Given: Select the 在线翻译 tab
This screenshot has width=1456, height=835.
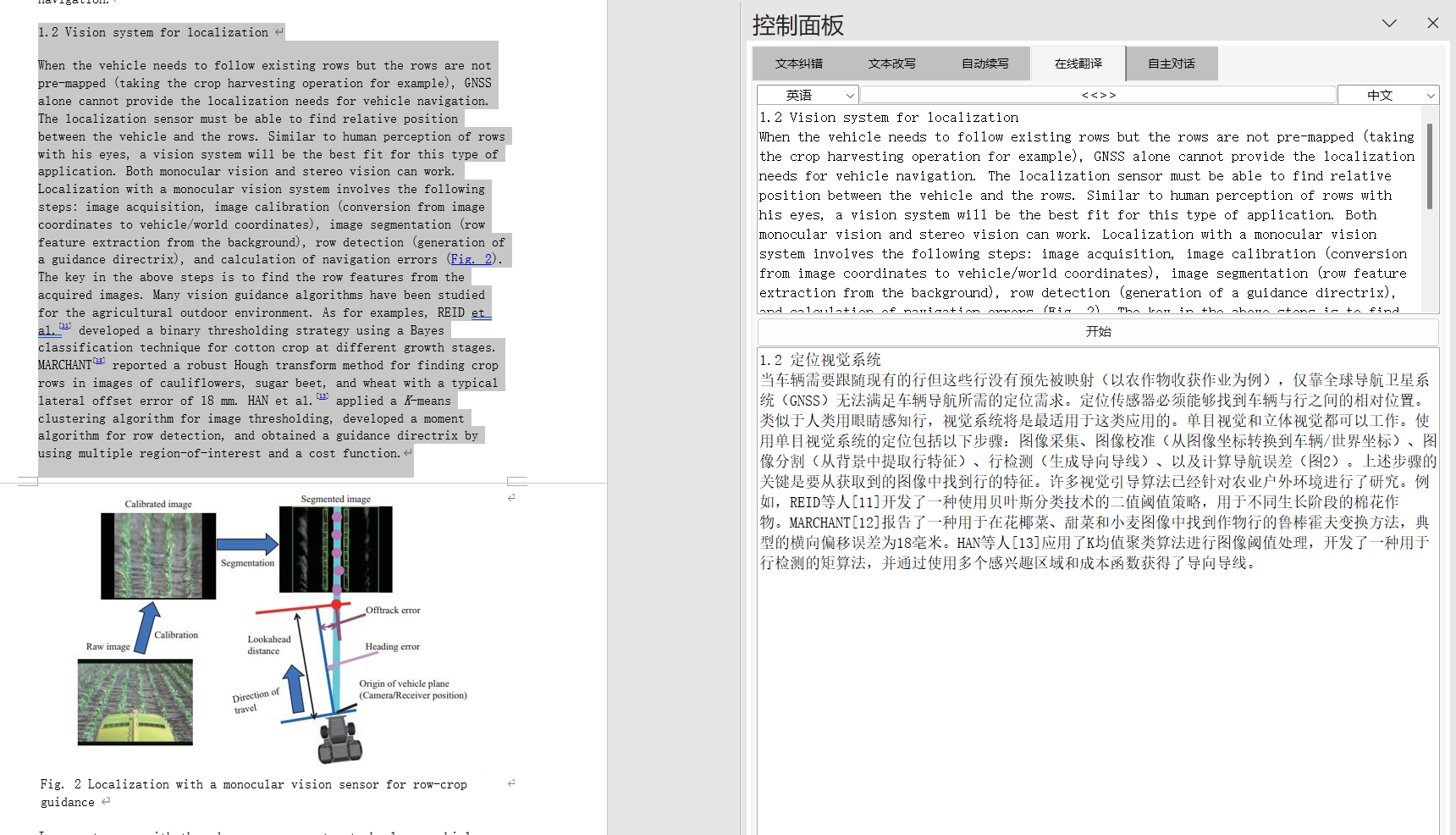Looking at the screenshot, I should tap(1078, 64).
